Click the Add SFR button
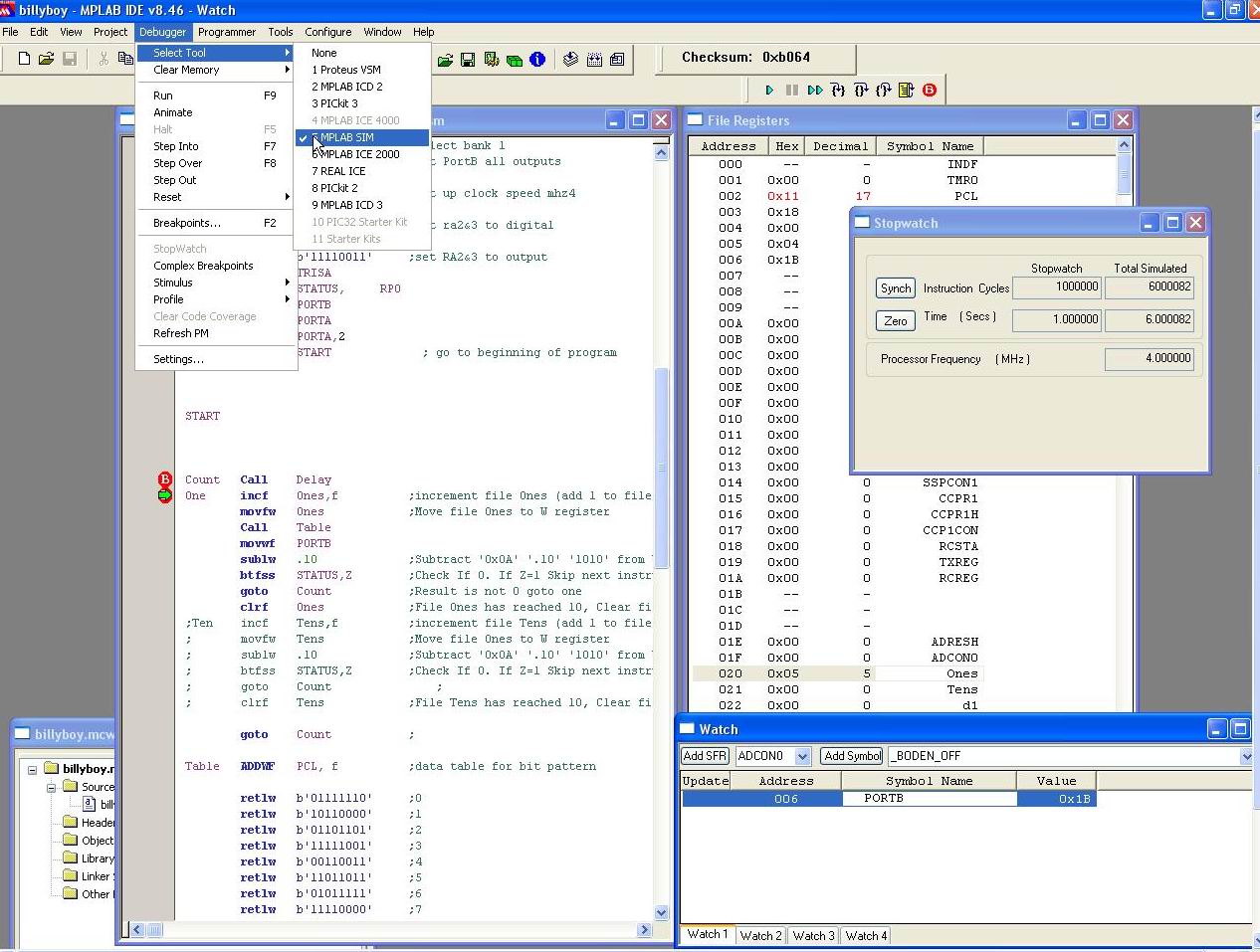 [x=706, y=757]
